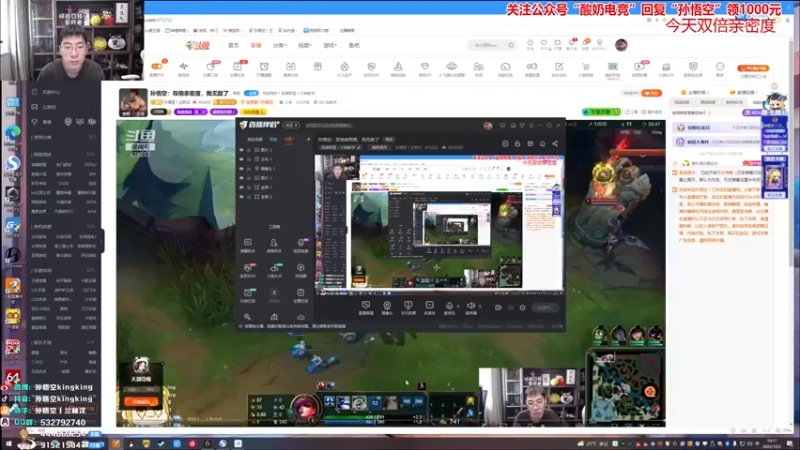Click the start streaming button in companion bottom bar
This screenshot has height=450, width=800.
pyautogui.click(x=545, y=308)
